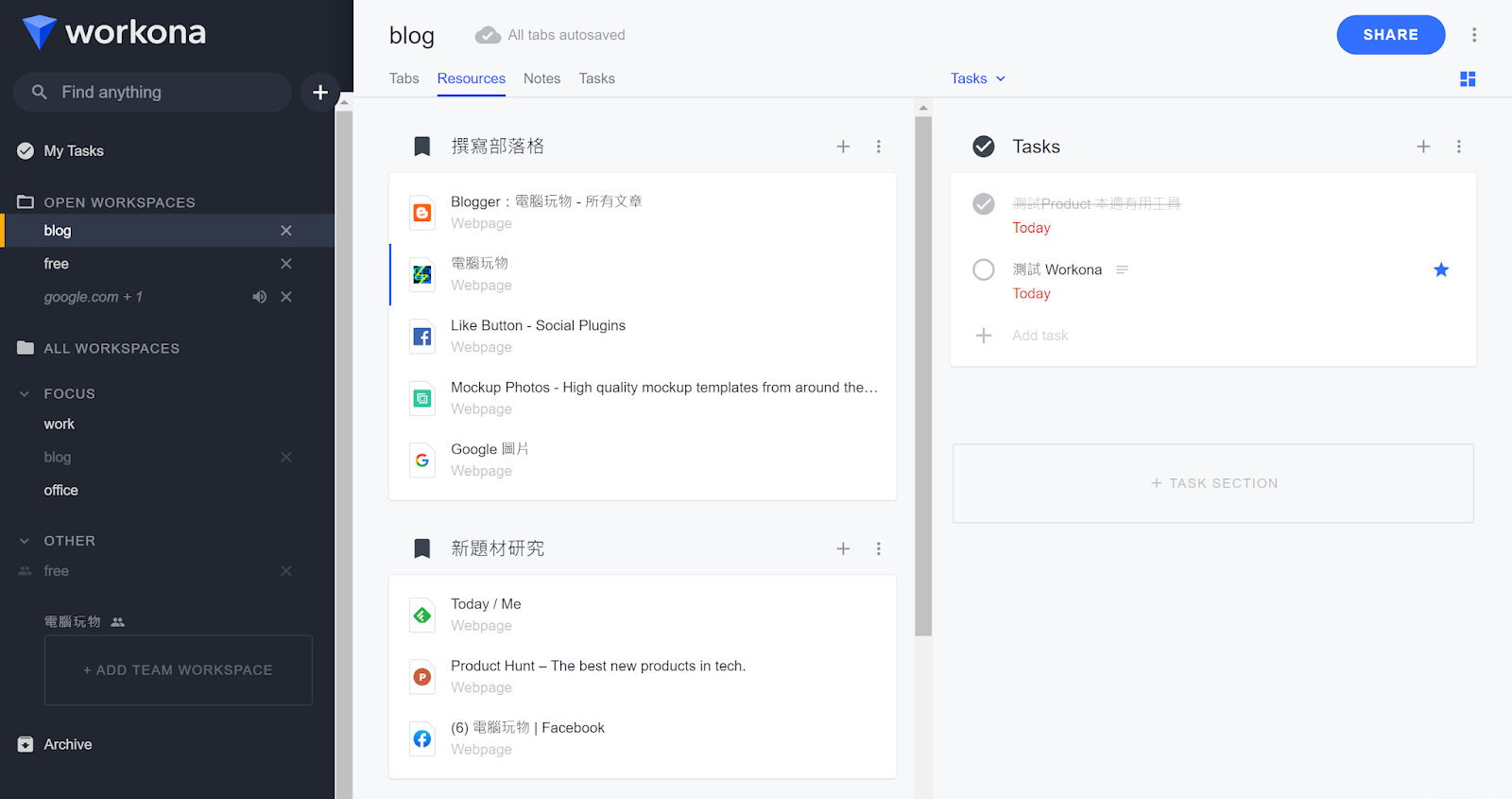This screenshot has width=1512, height=799.
Task: Click the Google 圖片 favicon
Action: (x=422, y=460)
